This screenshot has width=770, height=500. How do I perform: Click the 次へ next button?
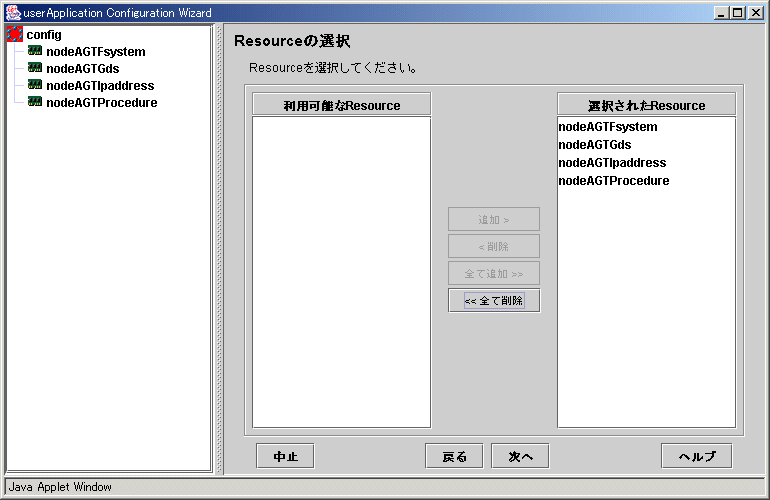520,456
